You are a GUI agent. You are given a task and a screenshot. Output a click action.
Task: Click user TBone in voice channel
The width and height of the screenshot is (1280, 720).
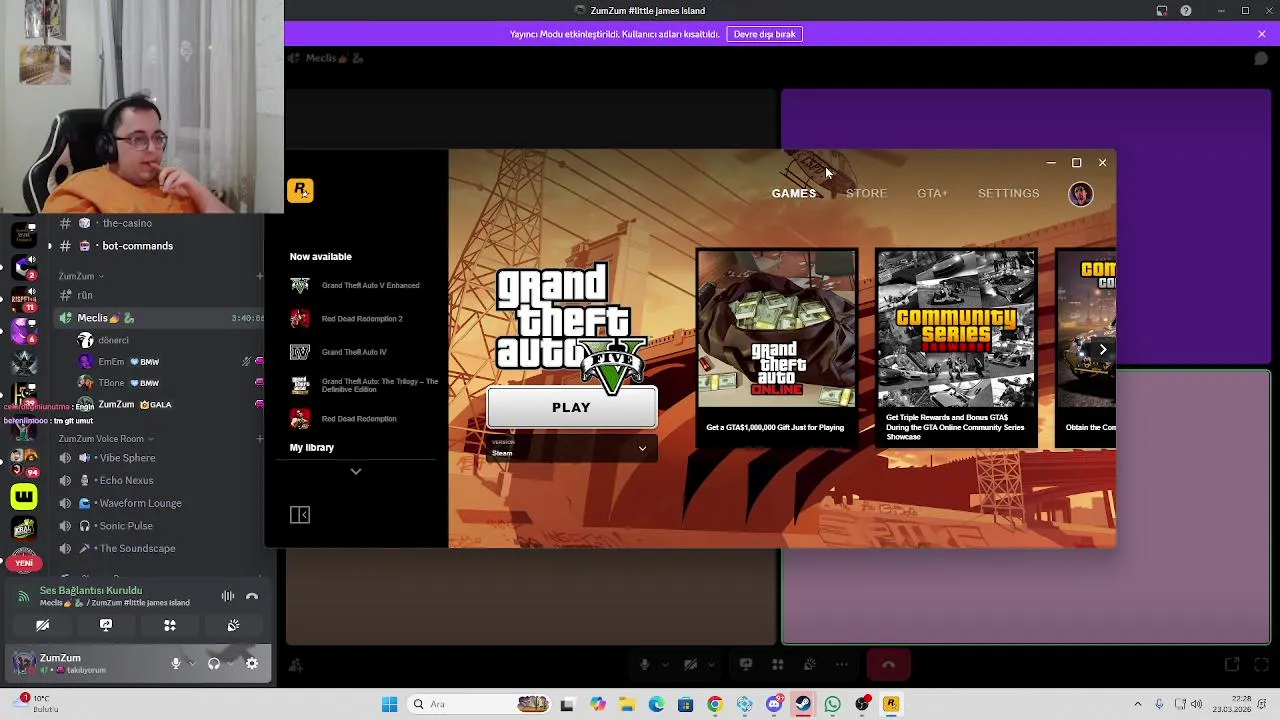click(111, 383)
